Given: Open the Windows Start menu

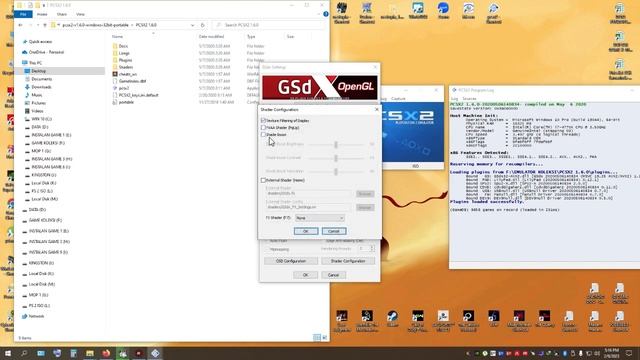Looking at the screenshot, I should point(8,353).
